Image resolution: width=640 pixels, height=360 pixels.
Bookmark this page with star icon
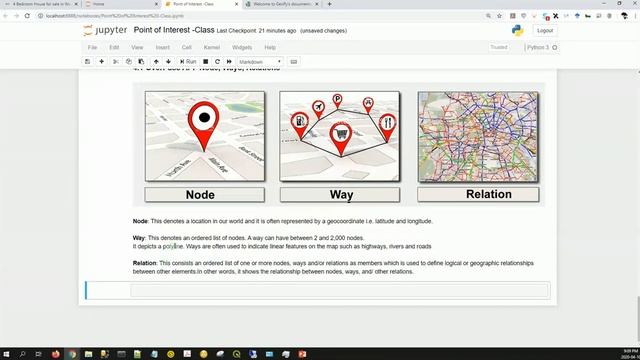tap(499, 16)
